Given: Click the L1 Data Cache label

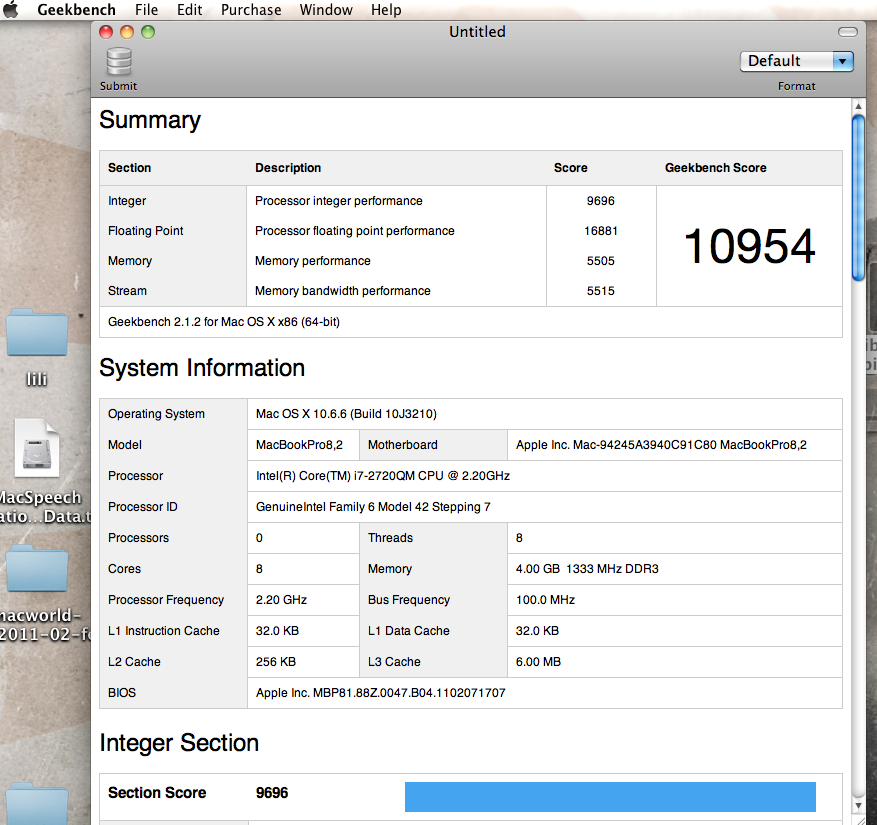Looking at the screenshot, I should (409, 630).
